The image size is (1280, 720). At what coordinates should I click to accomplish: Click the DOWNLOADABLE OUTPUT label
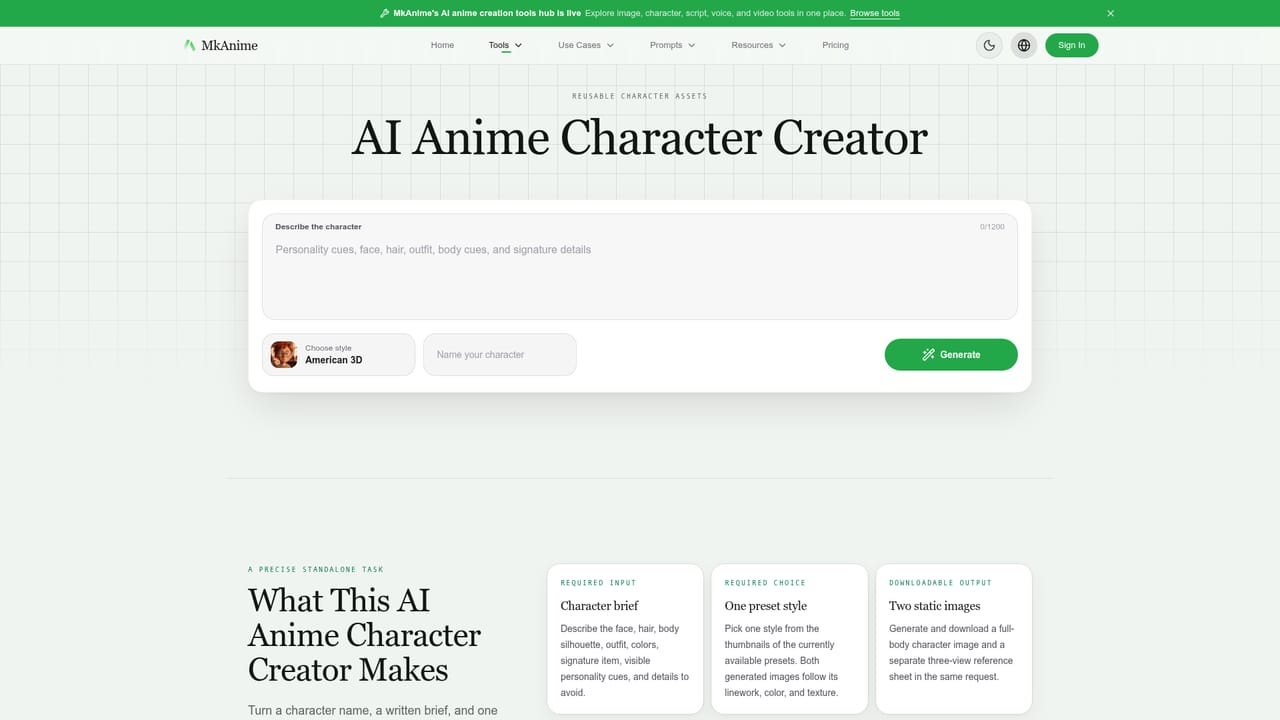pos(940,582)
